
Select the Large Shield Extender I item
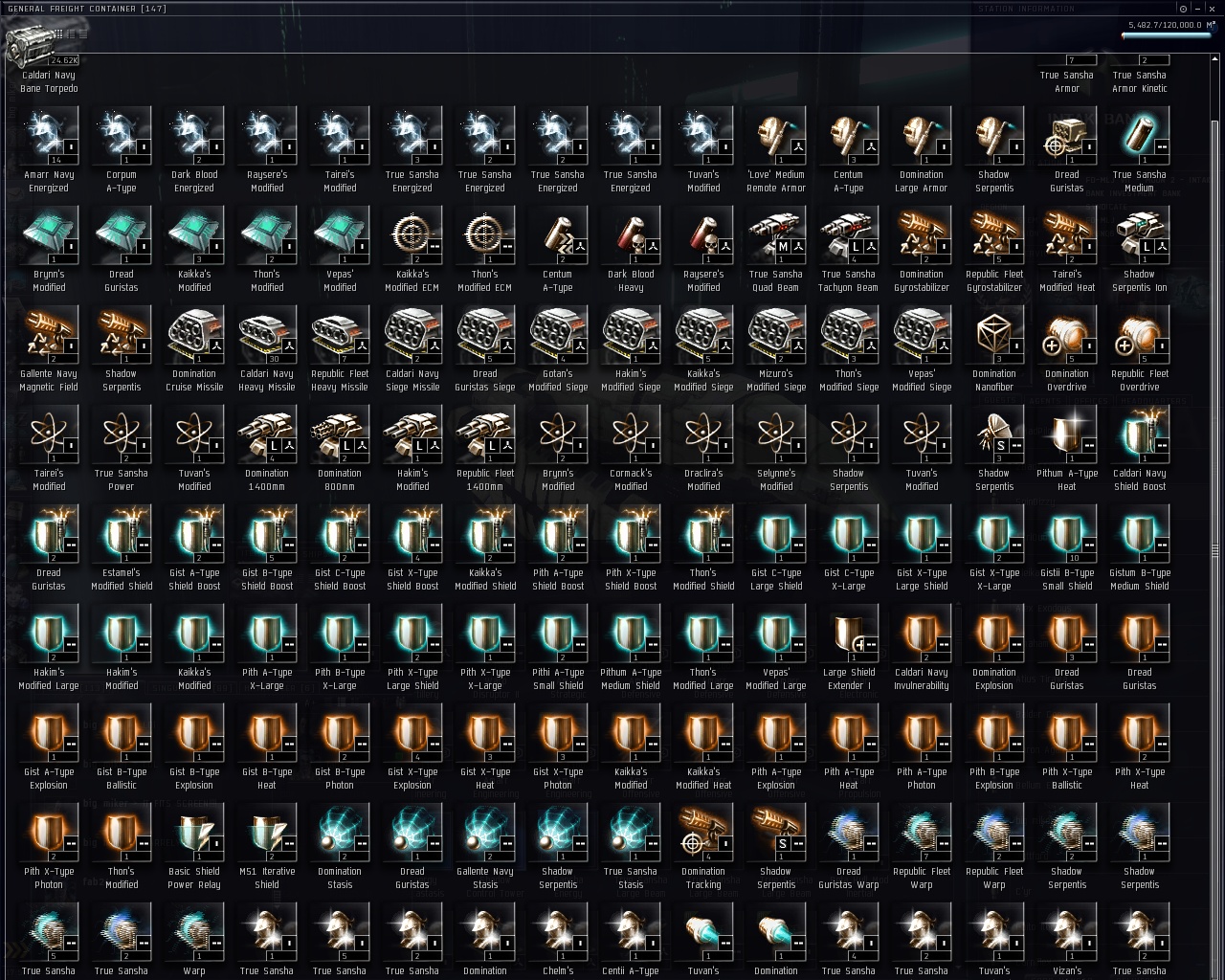coord(849,648)
